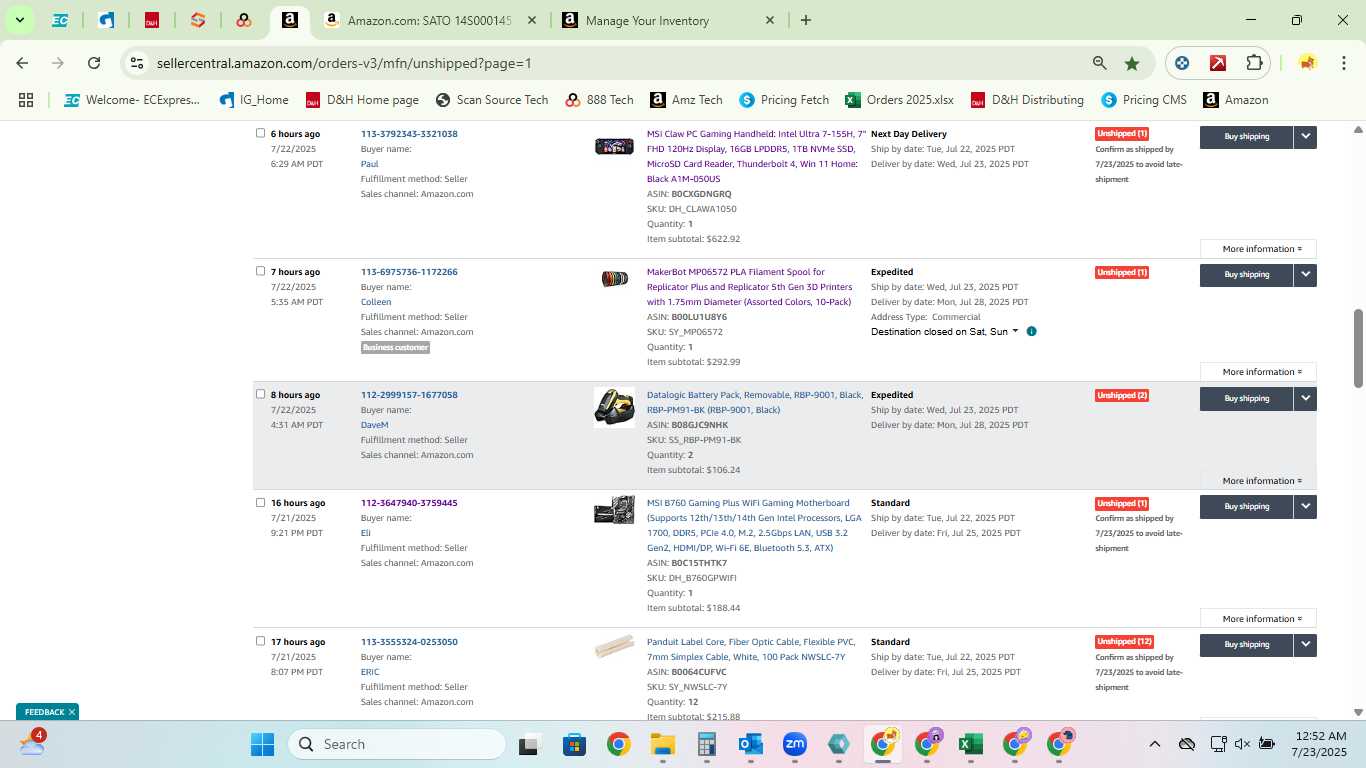Screen dimensions: 1366x768
Task: Open the D&H Home page bookmark
Action: pos(362,100)
